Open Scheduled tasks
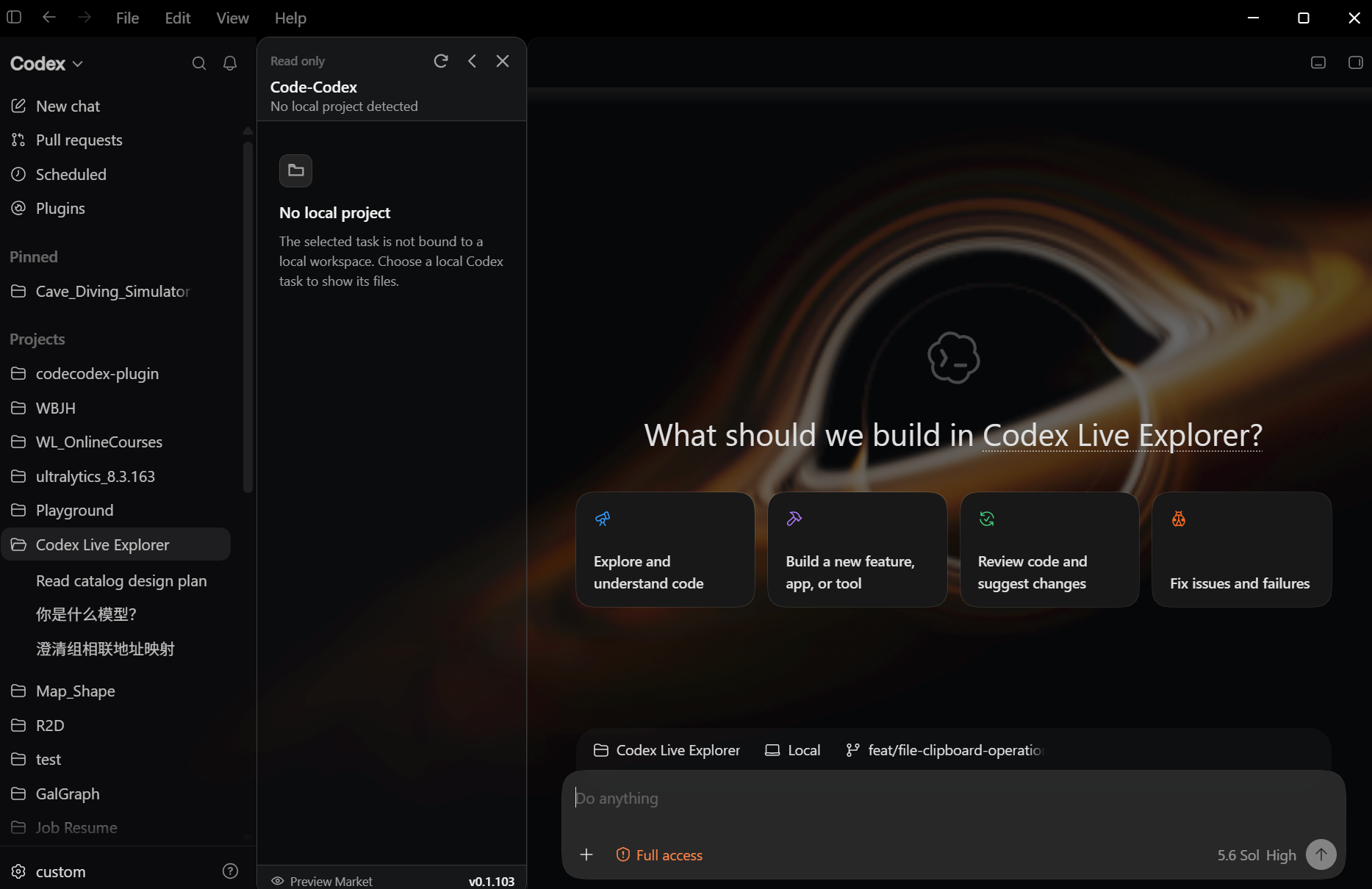This screenshot has width=1372, height=889. (116, 175)
